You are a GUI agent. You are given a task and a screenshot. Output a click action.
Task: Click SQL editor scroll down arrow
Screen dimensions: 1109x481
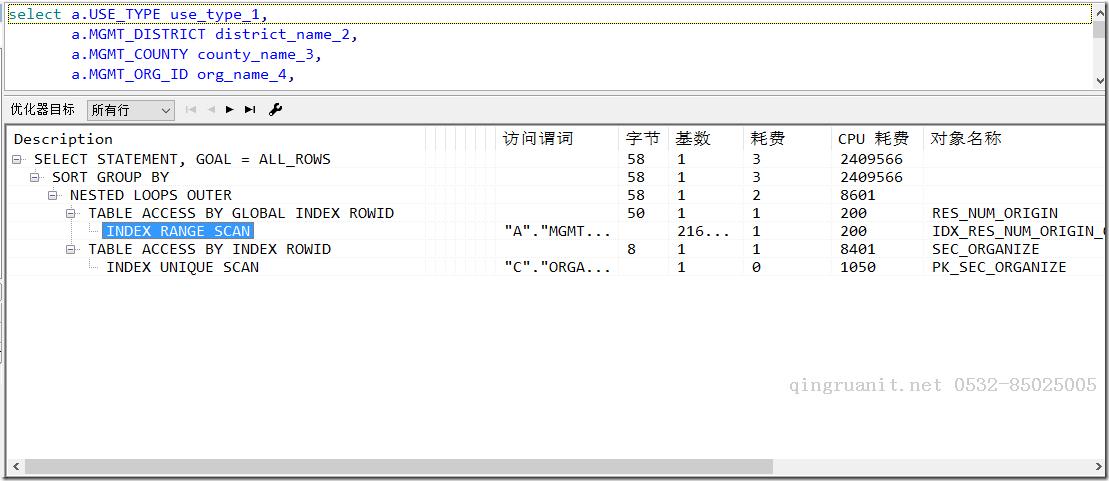pos(1100,81)
